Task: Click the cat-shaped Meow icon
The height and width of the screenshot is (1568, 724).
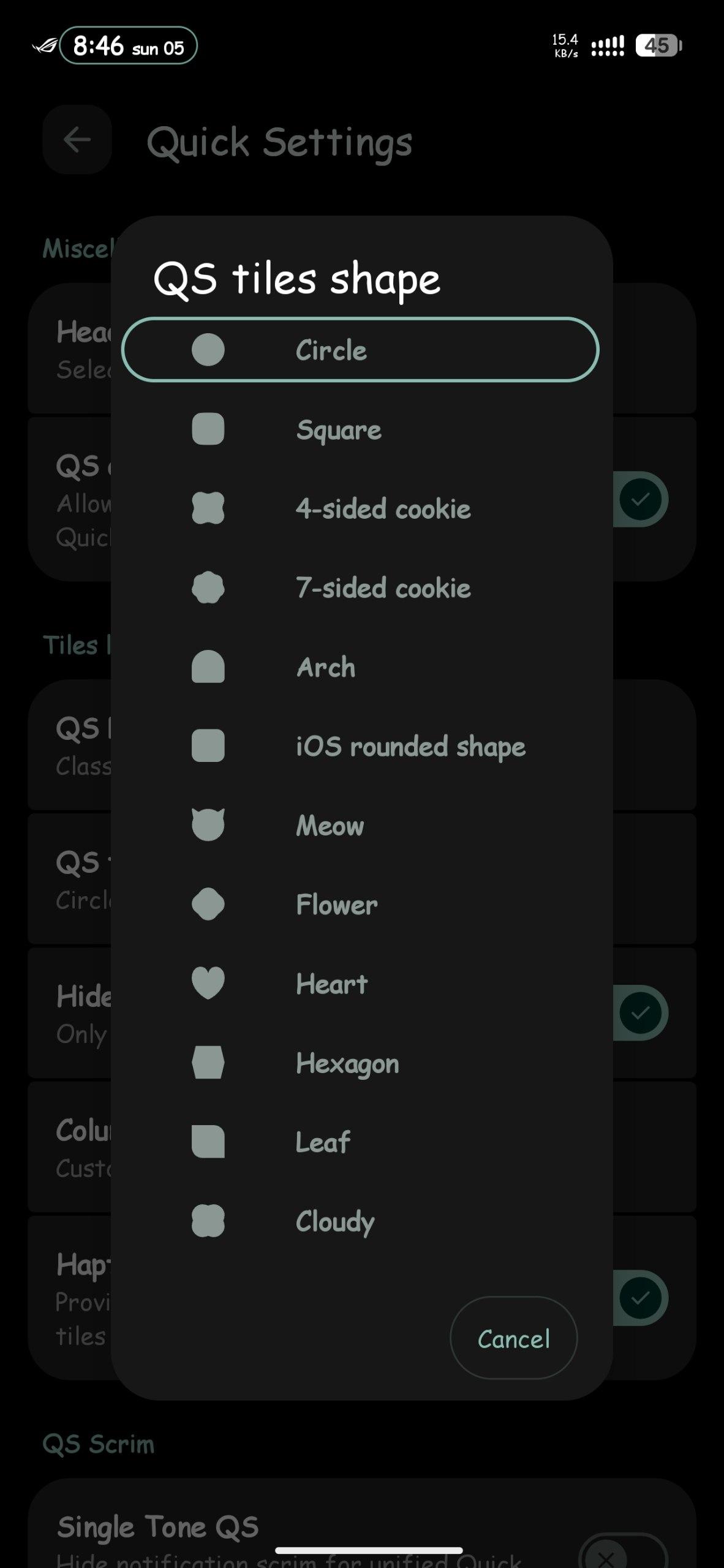Action: coord(208,824)
